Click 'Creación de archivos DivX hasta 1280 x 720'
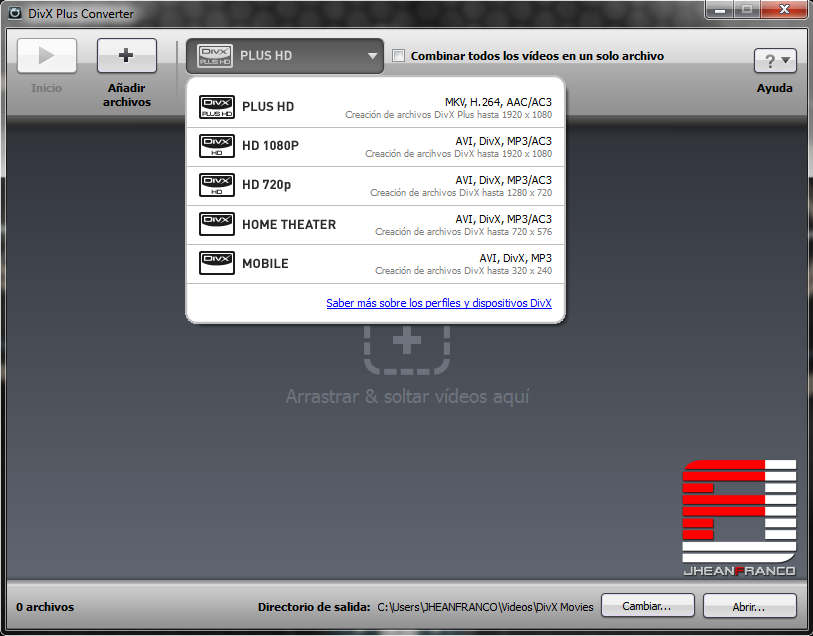This screenshot has height=636, width=813. click(461, 193)
